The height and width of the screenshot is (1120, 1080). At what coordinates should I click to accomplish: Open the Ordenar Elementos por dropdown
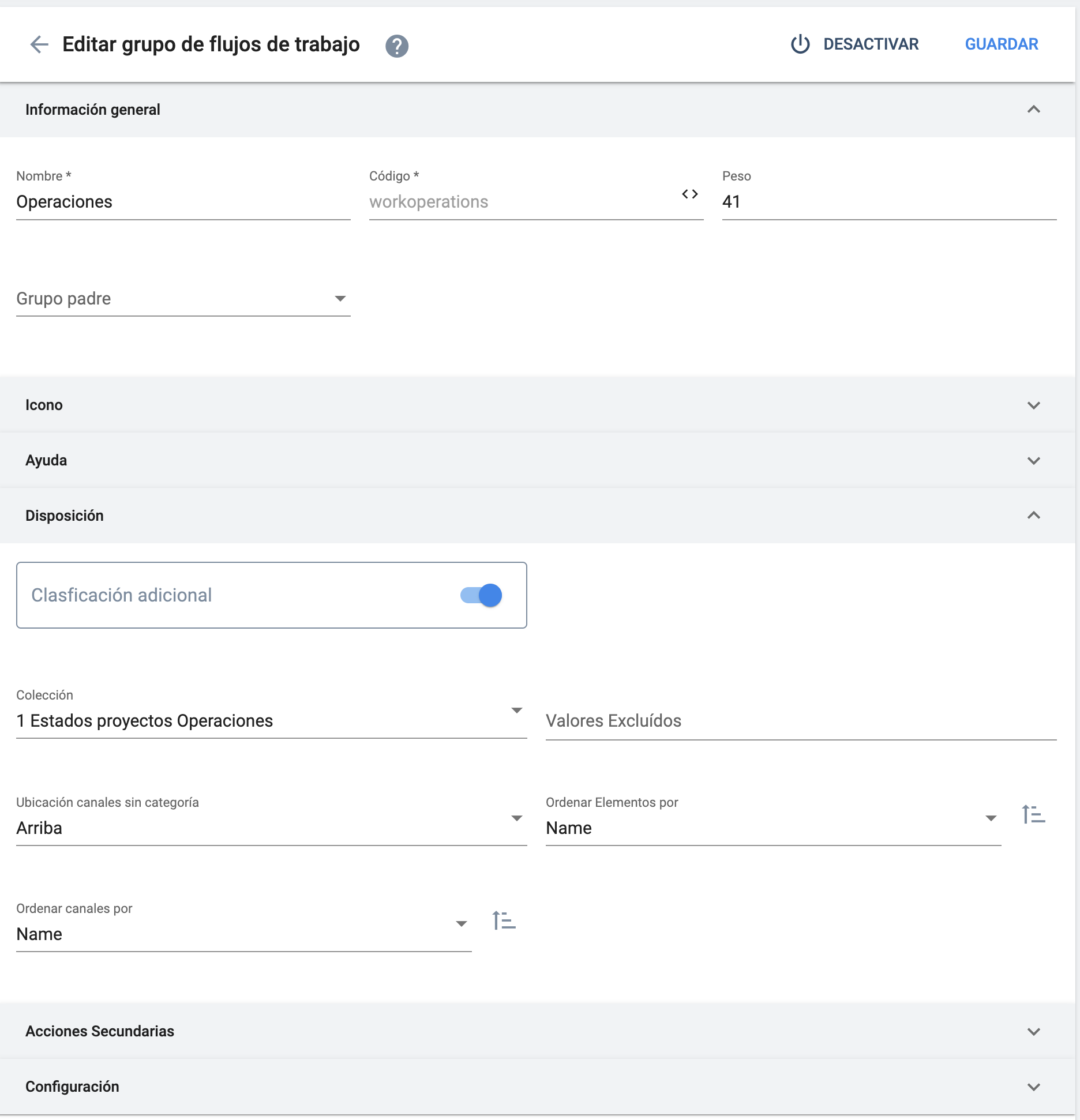772,828
